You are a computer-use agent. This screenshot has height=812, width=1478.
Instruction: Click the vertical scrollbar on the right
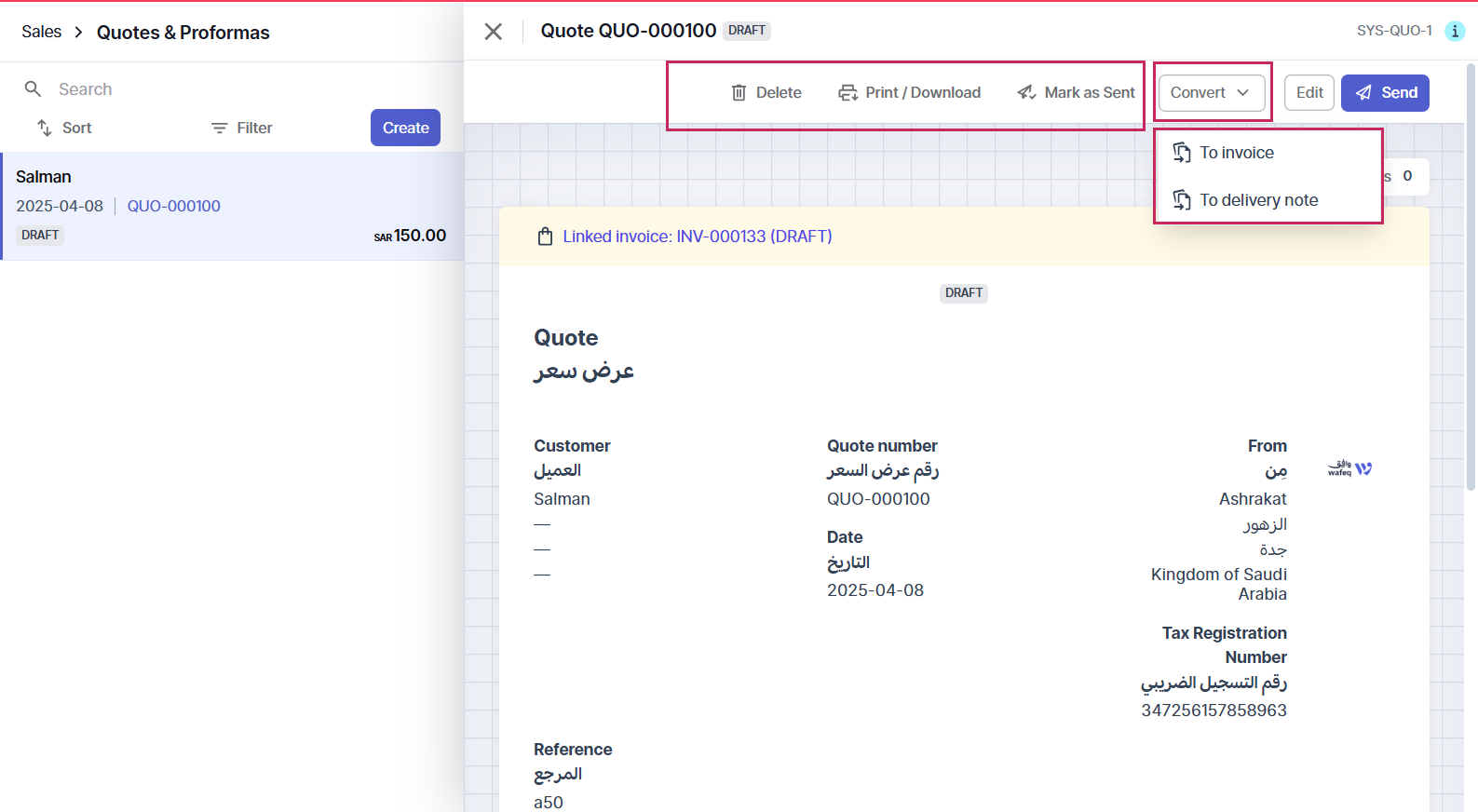point(1471,279)
